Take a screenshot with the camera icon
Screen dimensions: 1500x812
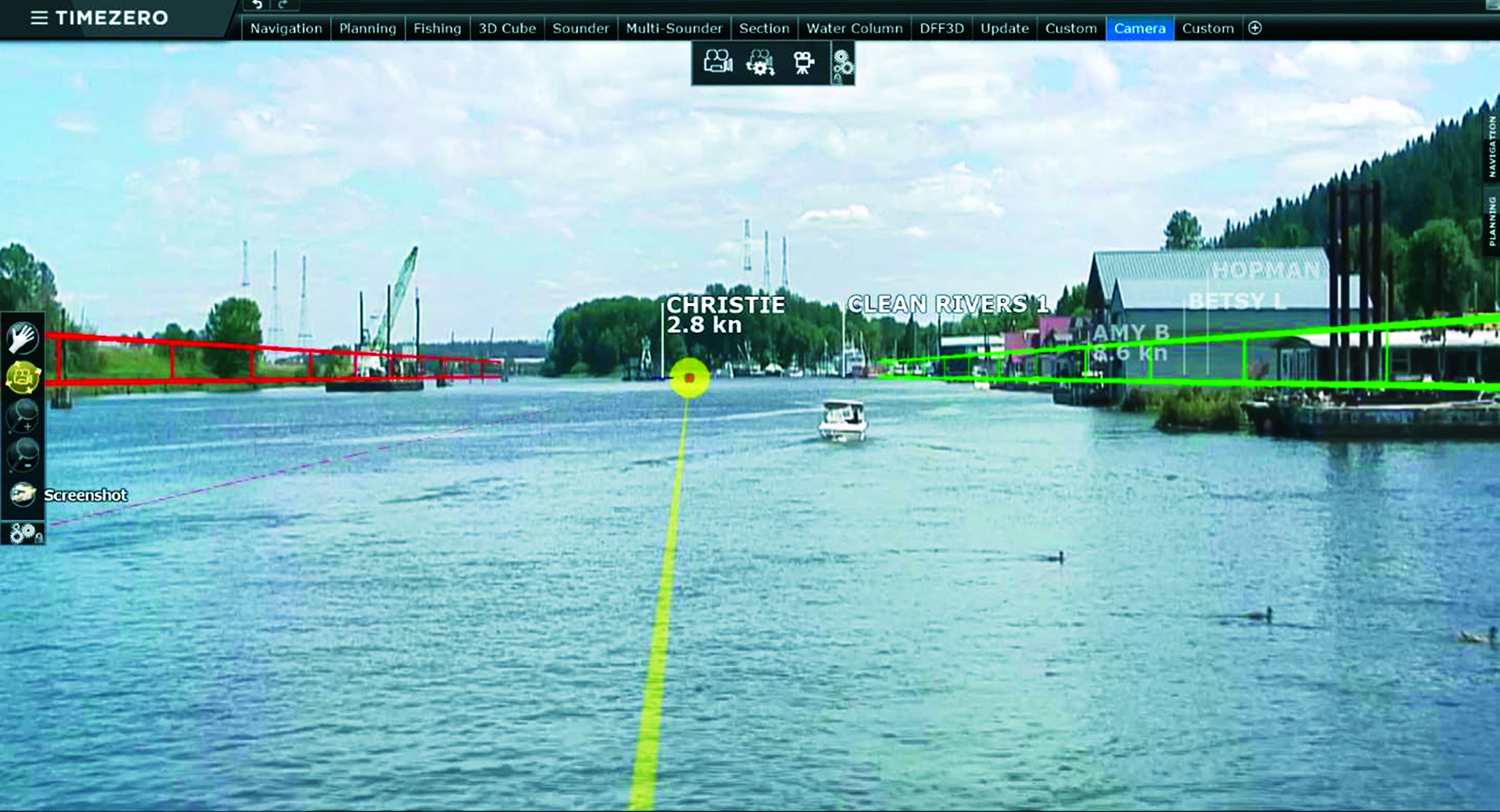[23, 494]
